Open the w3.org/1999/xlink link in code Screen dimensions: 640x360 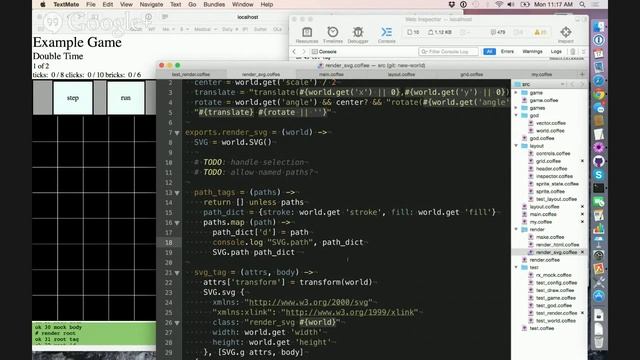349,312
